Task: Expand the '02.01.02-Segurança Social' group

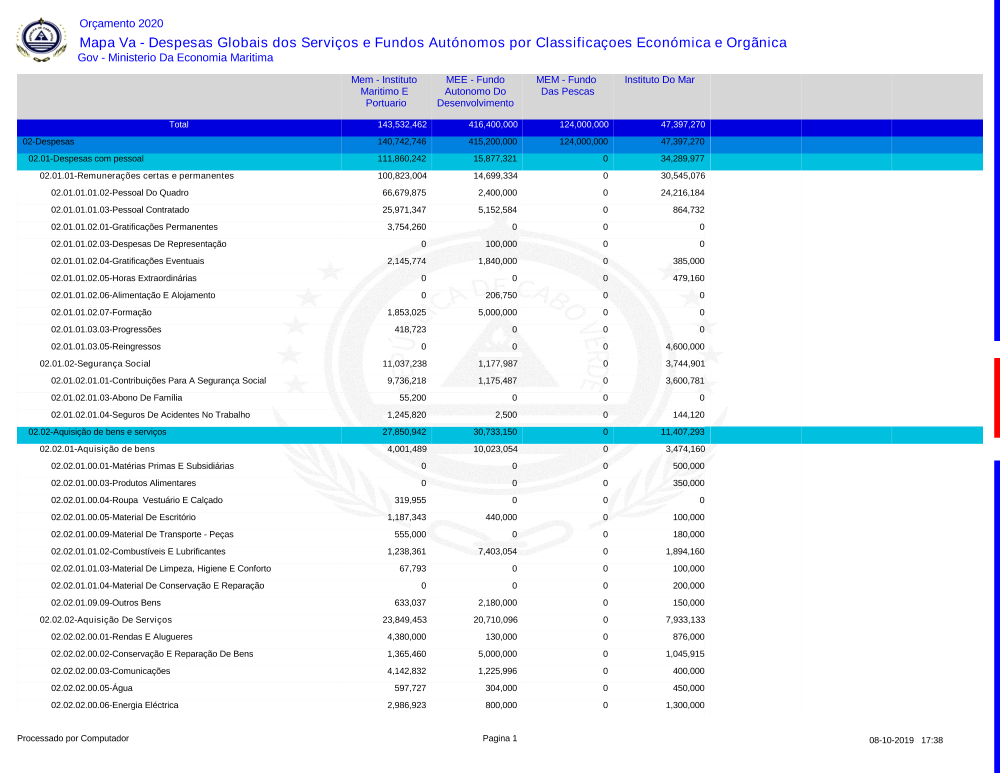Action: (x=95, y=363)
